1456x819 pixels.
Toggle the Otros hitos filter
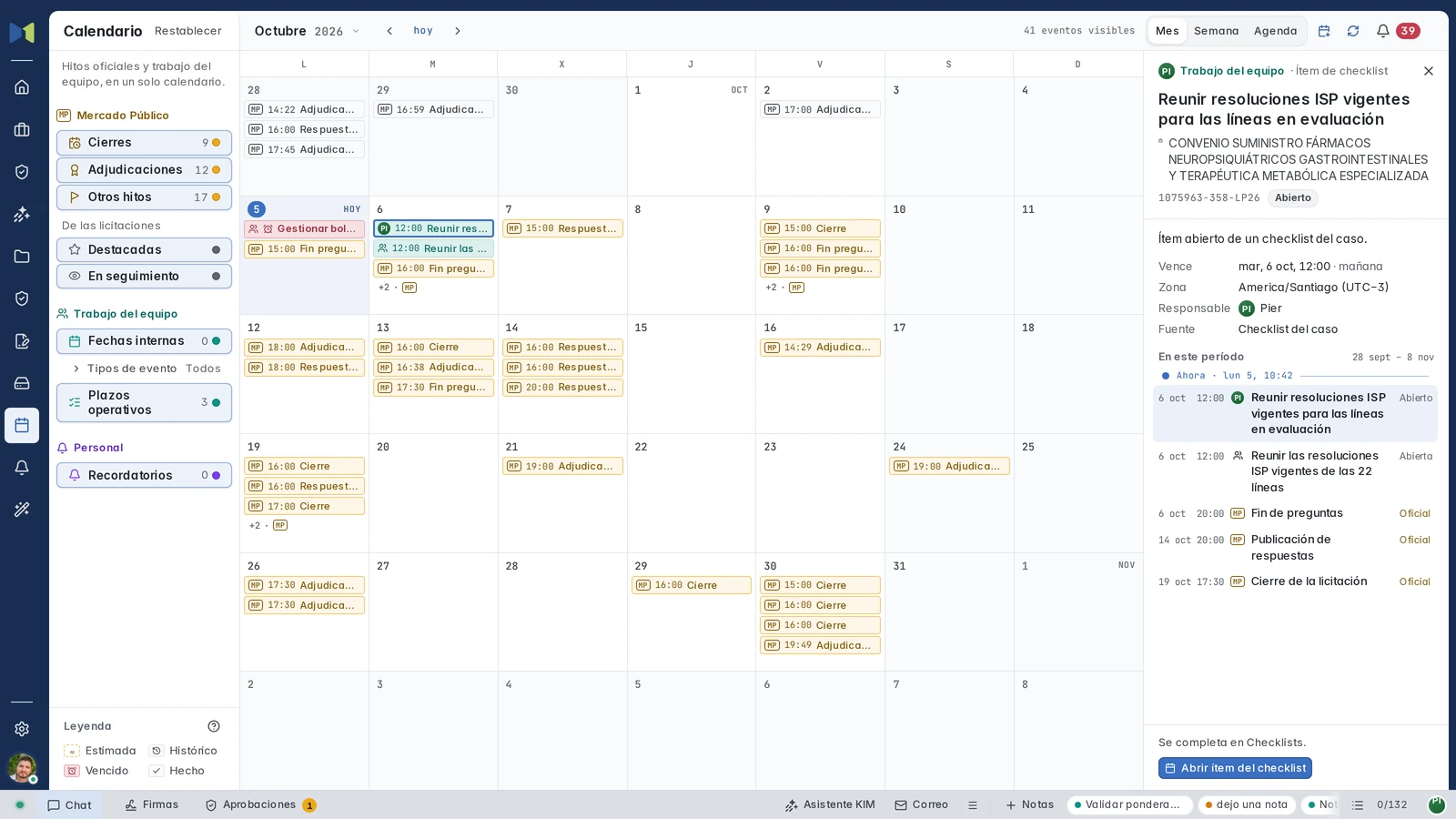144,197
